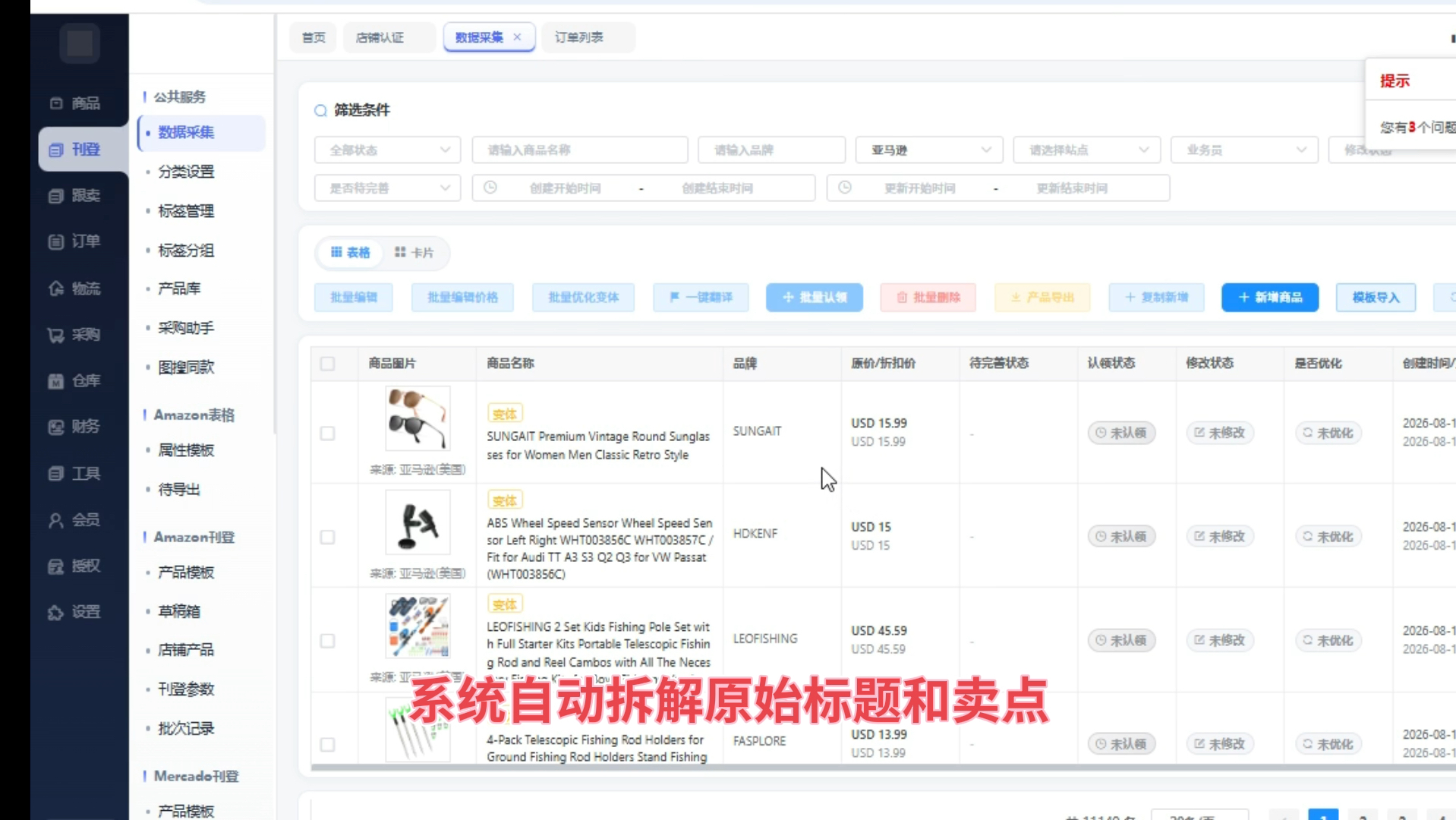Viewport: 1456px width, 820px height.
Task: Open 图搜同款 in the side menu
Action: [x=186, y=368]
